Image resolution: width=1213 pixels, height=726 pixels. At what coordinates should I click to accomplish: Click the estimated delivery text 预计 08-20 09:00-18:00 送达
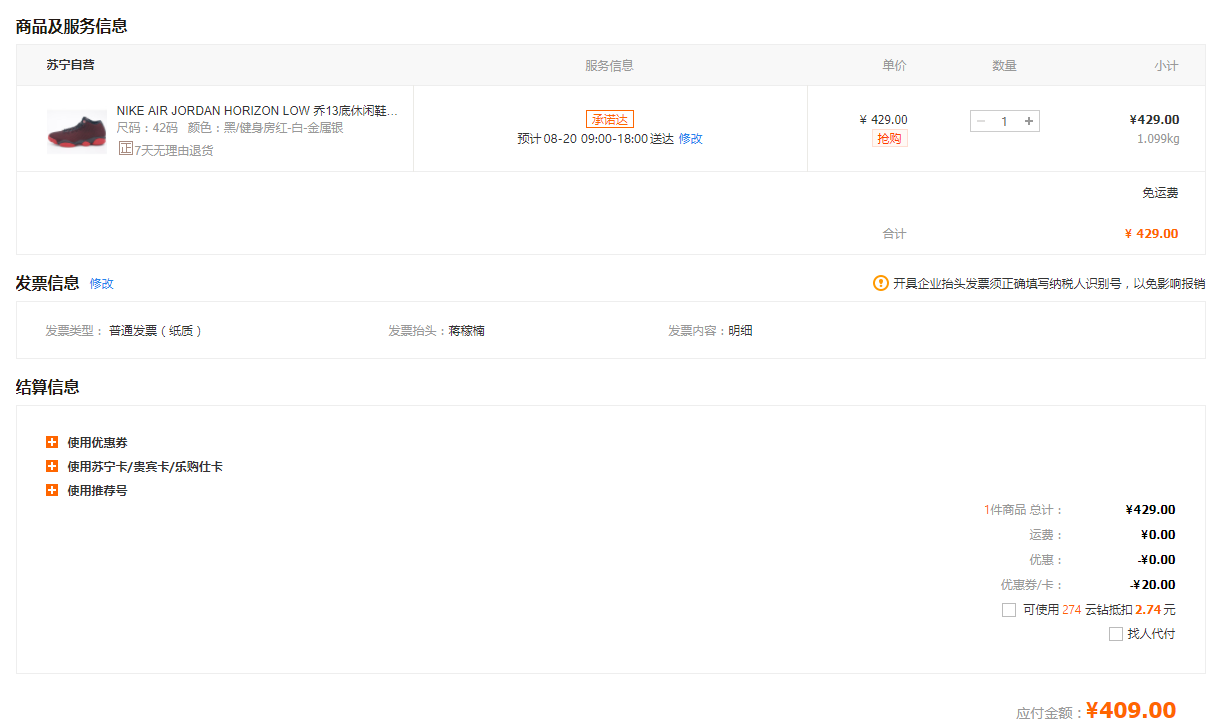596,139
